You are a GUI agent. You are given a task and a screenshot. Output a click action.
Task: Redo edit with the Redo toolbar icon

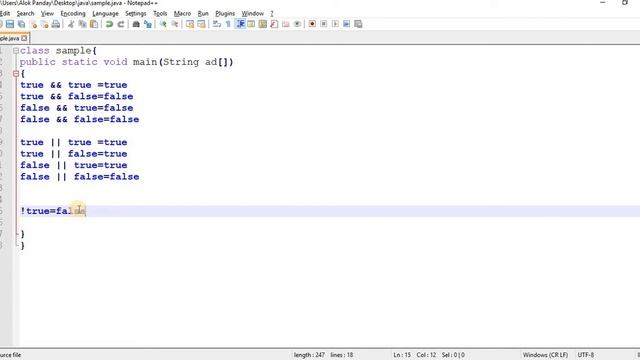click(121, 24)
